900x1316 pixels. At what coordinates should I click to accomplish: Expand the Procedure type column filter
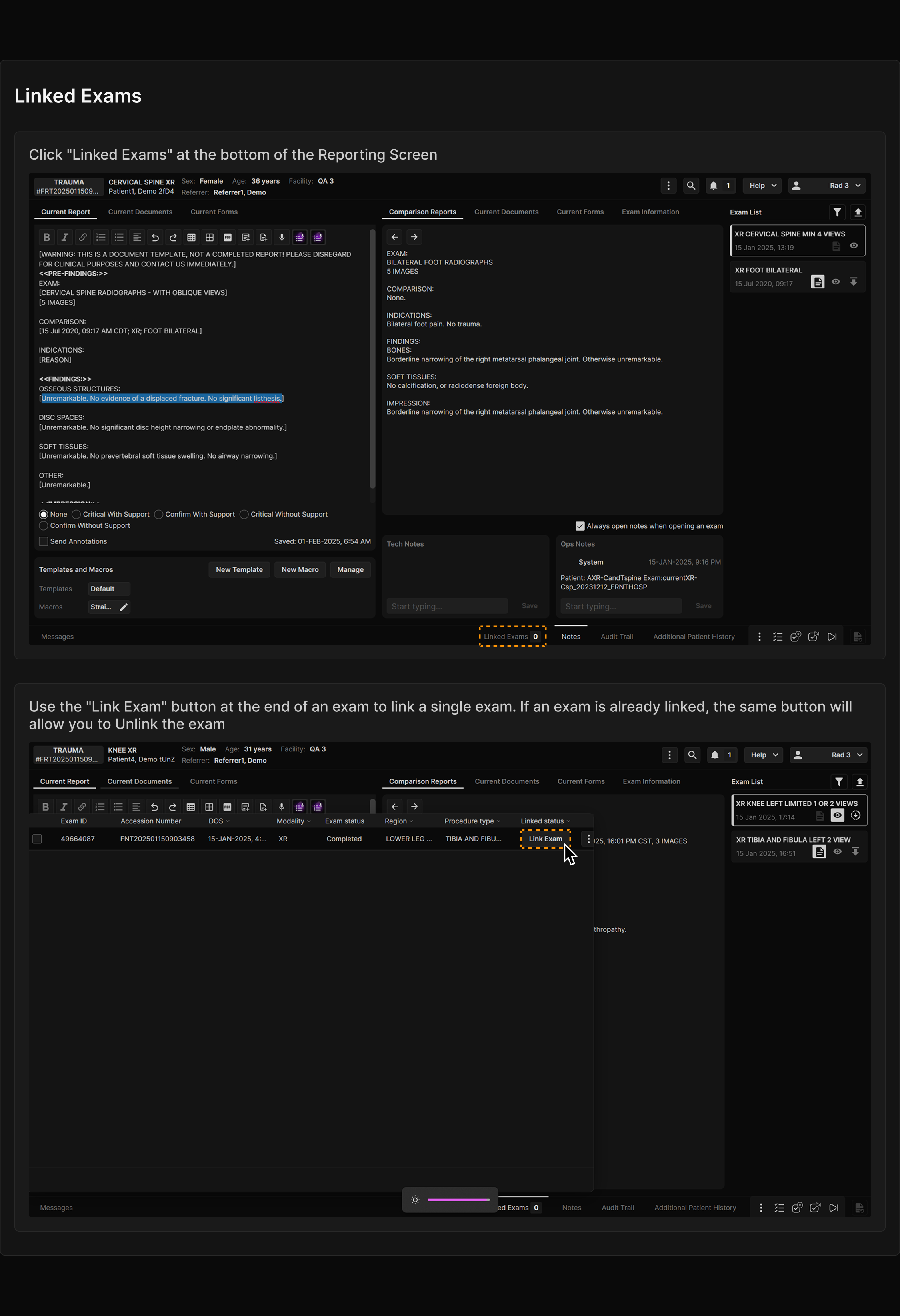[x=498, y=822]
